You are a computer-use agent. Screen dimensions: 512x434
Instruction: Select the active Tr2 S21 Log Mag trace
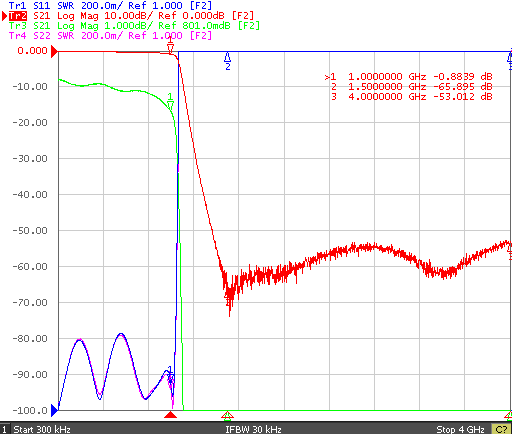coord(131,16)
